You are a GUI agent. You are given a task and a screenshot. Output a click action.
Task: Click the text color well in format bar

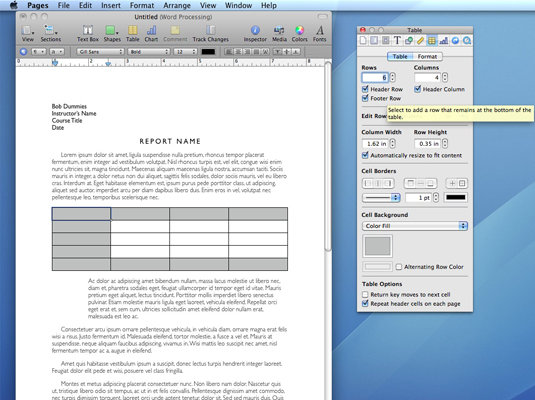[x=208, y=52]
